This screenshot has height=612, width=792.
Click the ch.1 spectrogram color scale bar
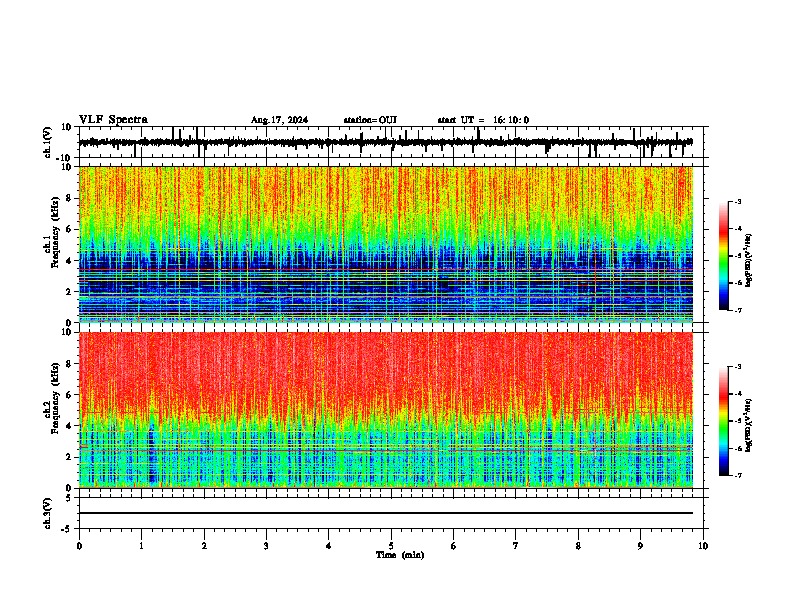coord(724,255)
